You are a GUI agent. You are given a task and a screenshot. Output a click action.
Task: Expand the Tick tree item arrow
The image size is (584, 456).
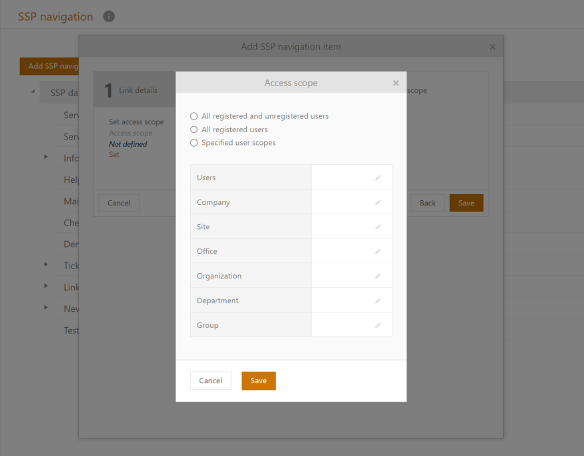click(x=46, y=265)
